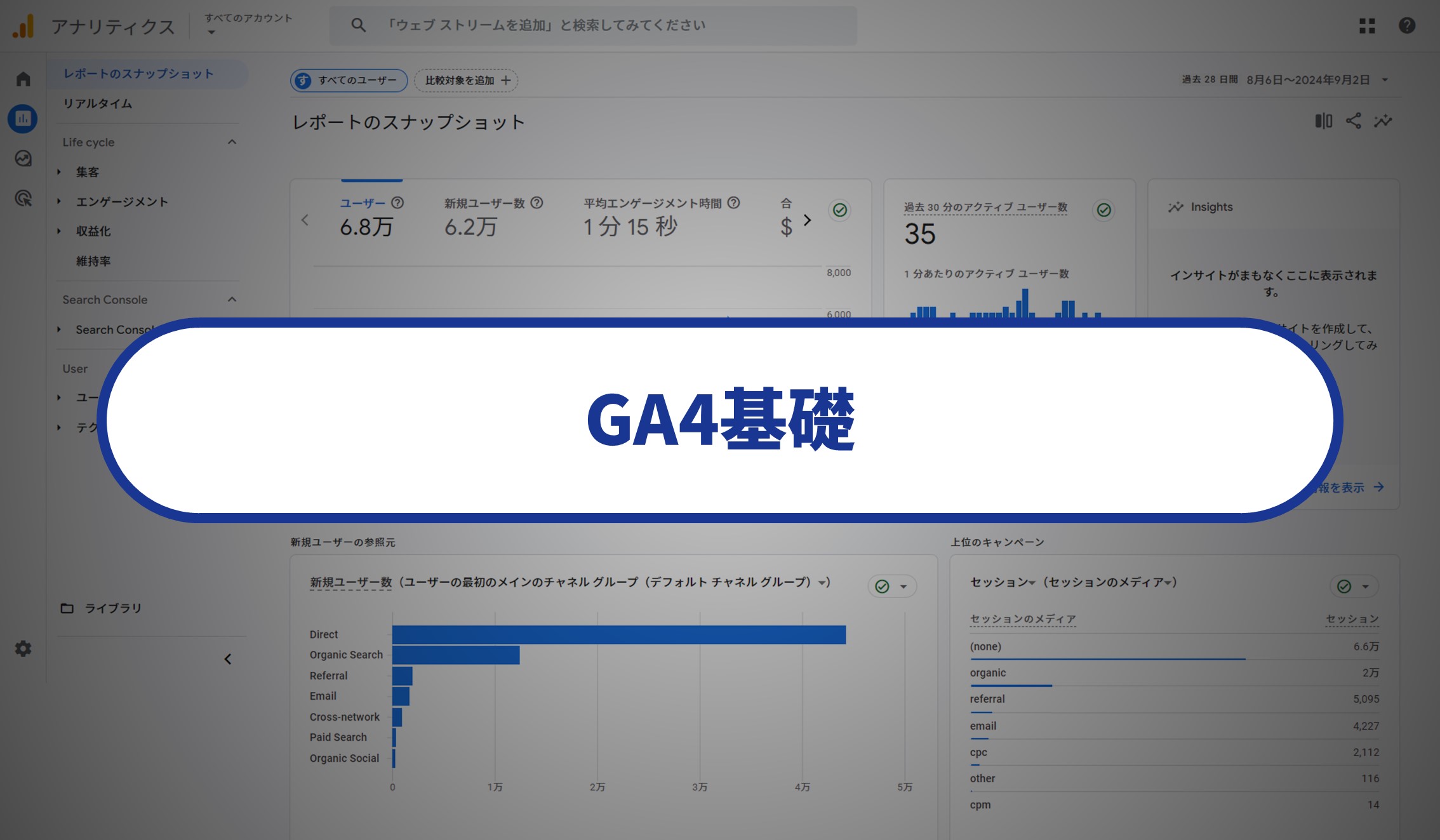Image resolution: width=1440 pixels, height=840 pixels.
Task: Click help icon next to 新規ユーザー数
Action: tap(537, 203)
